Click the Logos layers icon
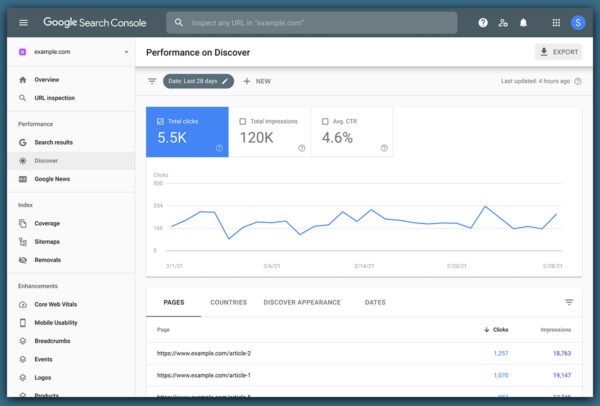 tap(23, 378)
